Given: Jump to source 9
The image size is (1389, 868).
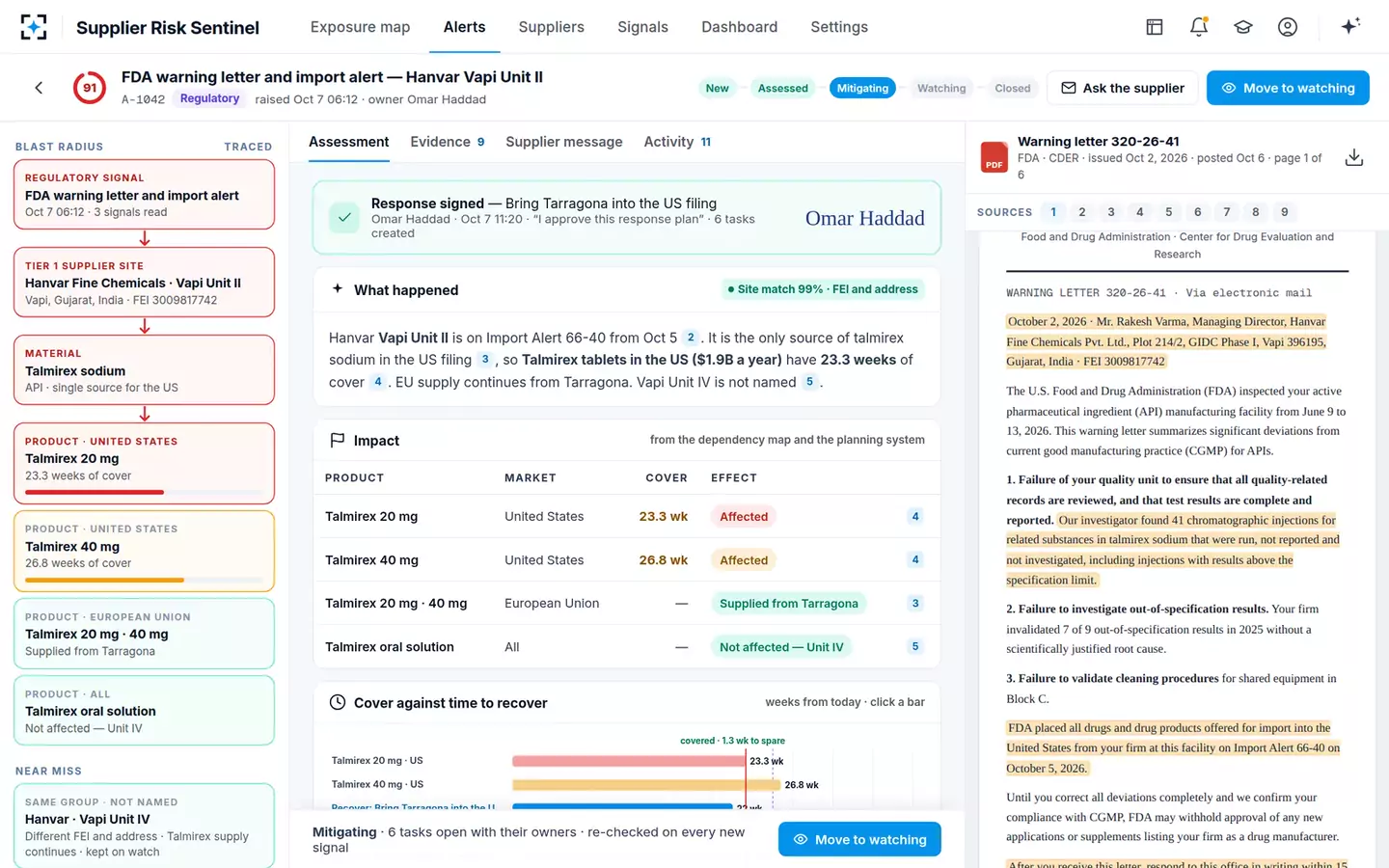Looking at the screenshot, I should 1285,212.
